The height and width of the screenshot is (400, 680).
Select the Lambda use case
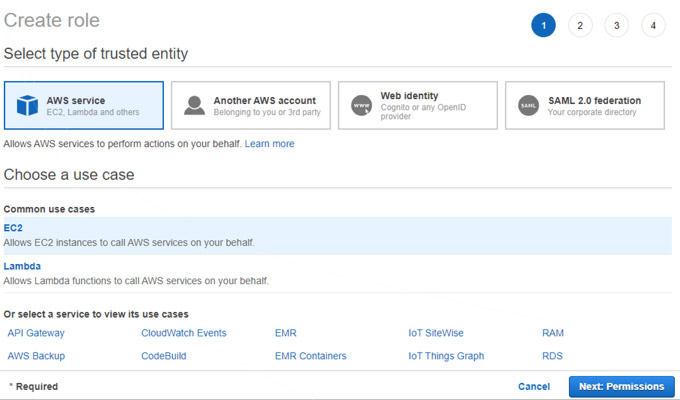pos(22,266)
